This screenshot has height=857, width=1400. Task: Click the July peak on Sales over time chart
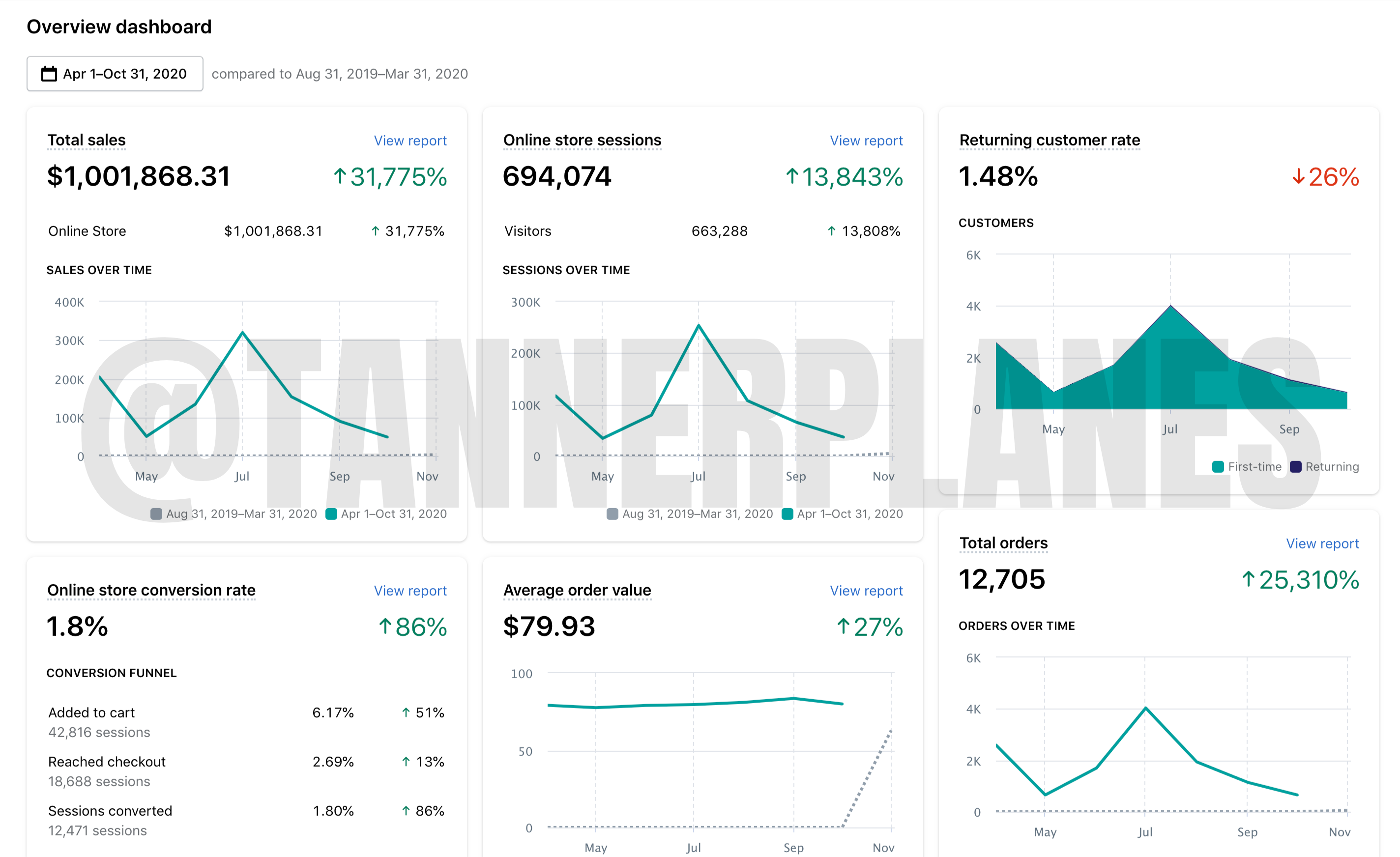click(x=243, y=332)
